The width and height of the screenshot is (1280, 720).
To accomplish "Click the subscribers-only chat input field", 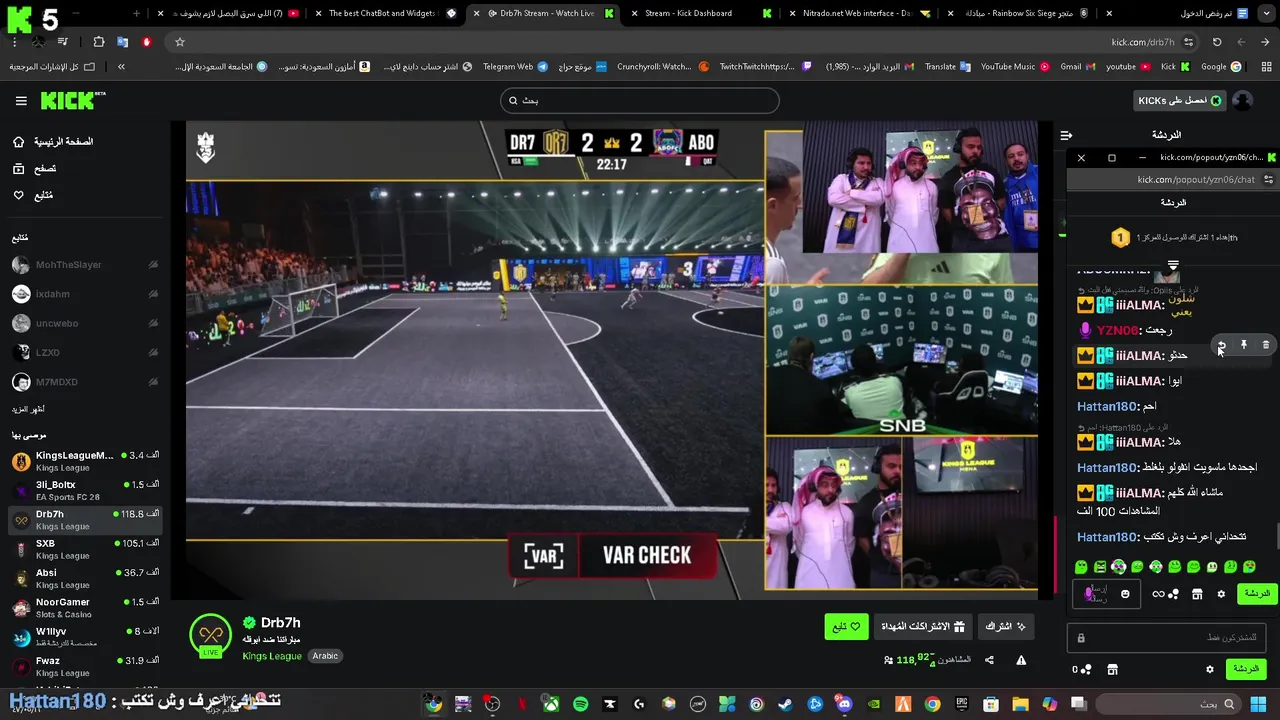I will tap(1168, 637).
